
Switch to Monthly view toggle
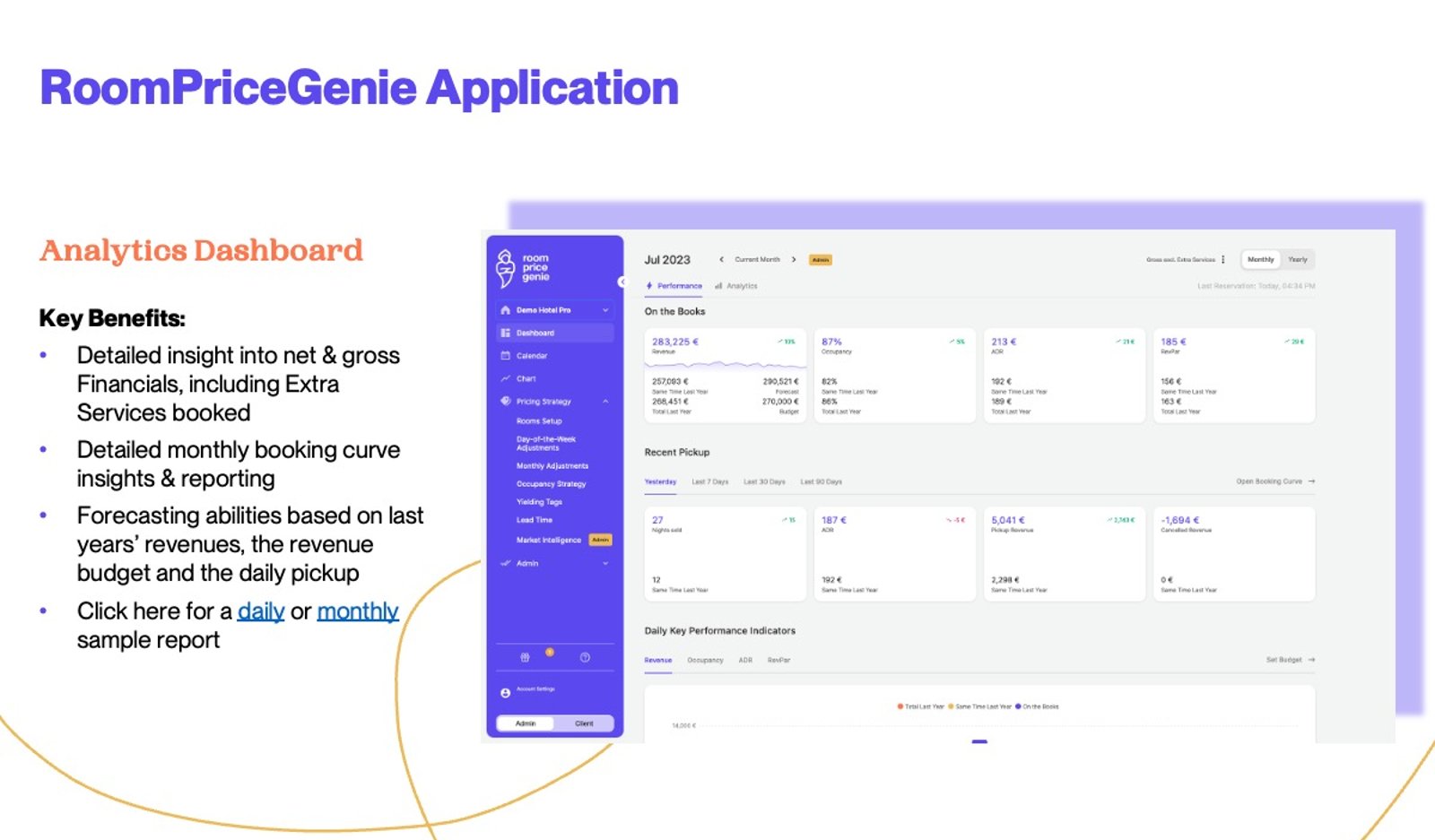1260,259
